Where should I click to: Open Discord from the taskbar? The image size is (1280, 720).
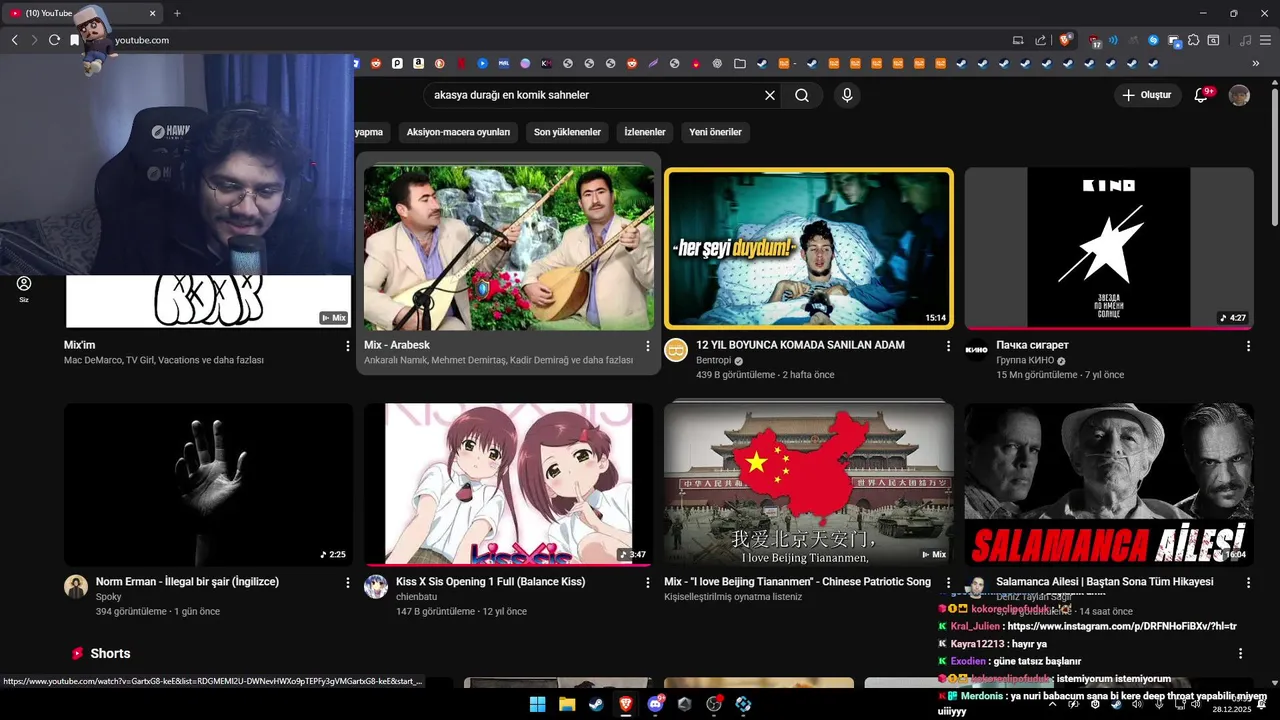(655, 704)
